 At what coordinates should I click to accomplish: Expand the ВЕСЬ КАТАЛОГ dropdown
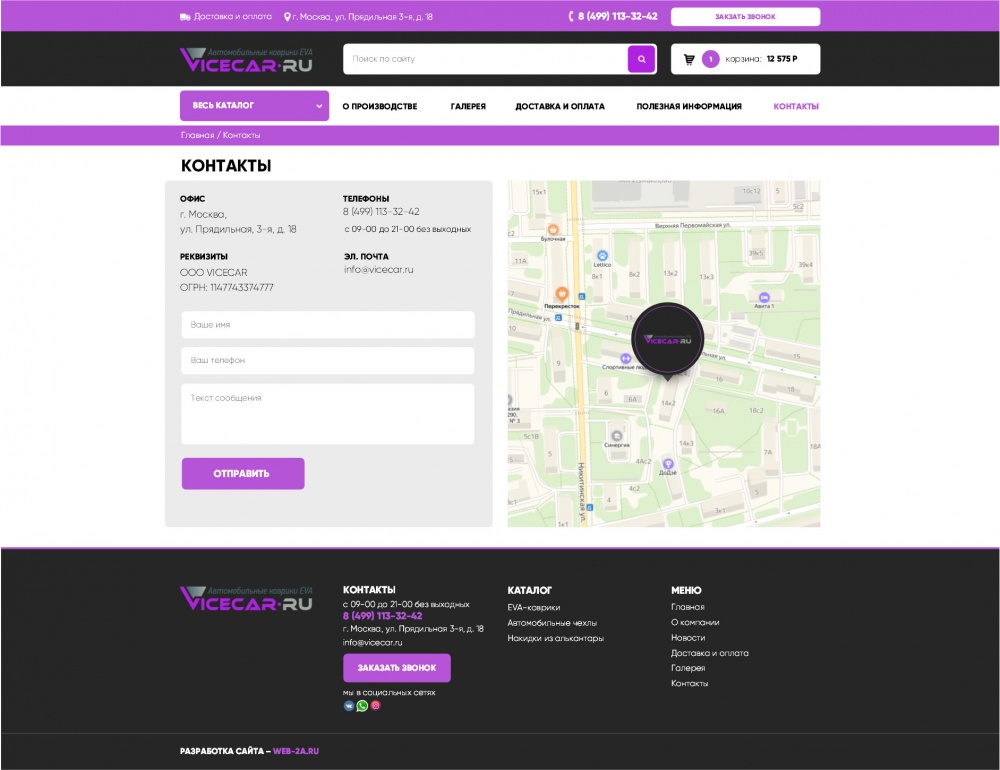pyautogui.click(x=254, y=106)
